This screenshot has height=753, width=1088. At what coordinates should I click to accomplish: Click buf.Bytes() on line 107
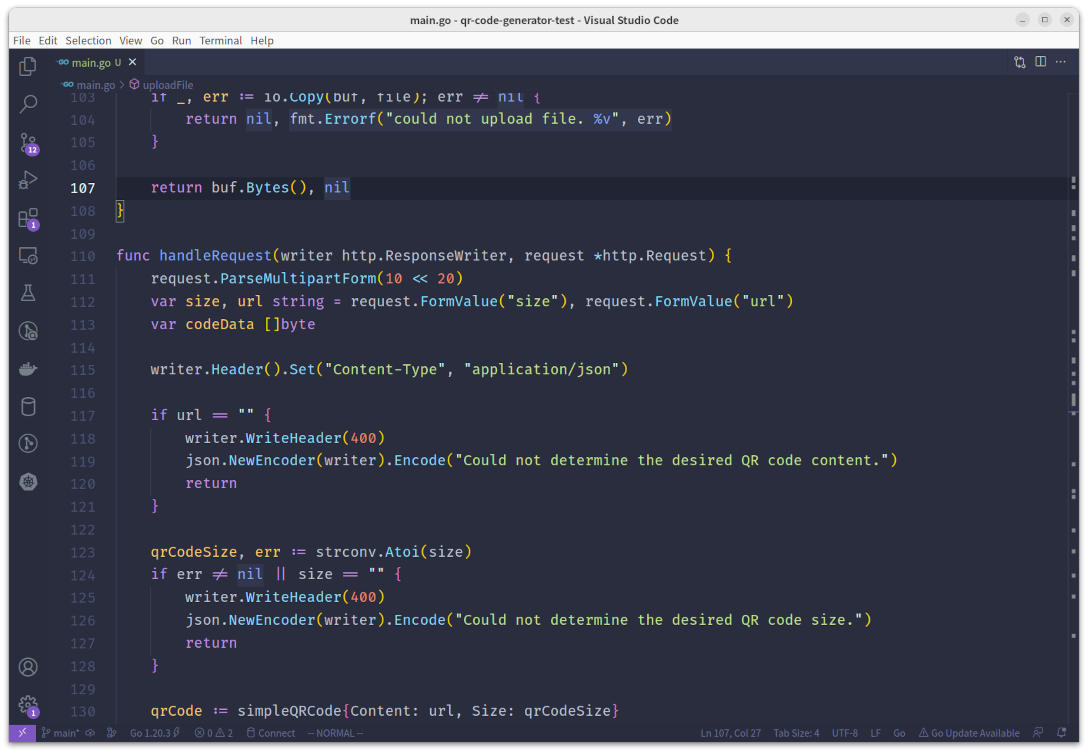(x=259, y=187)
